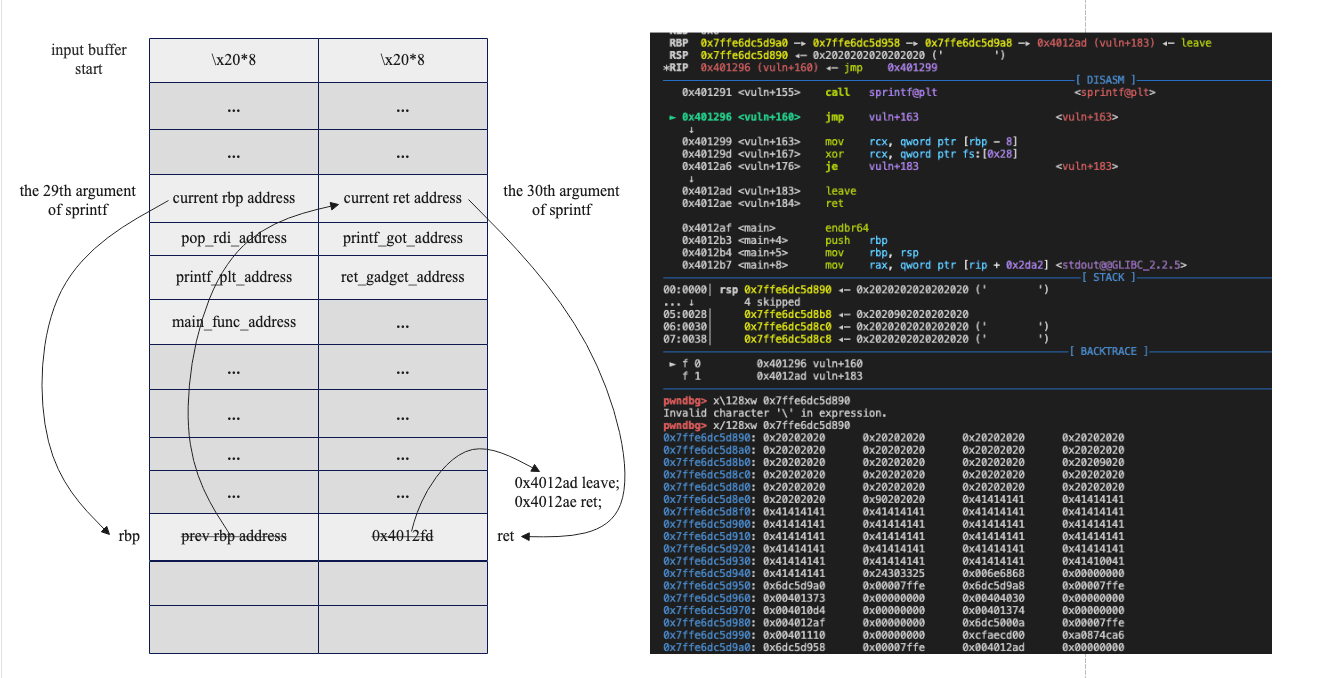Select the main_func_address cell
The image size is (1338, 678).
234,322
